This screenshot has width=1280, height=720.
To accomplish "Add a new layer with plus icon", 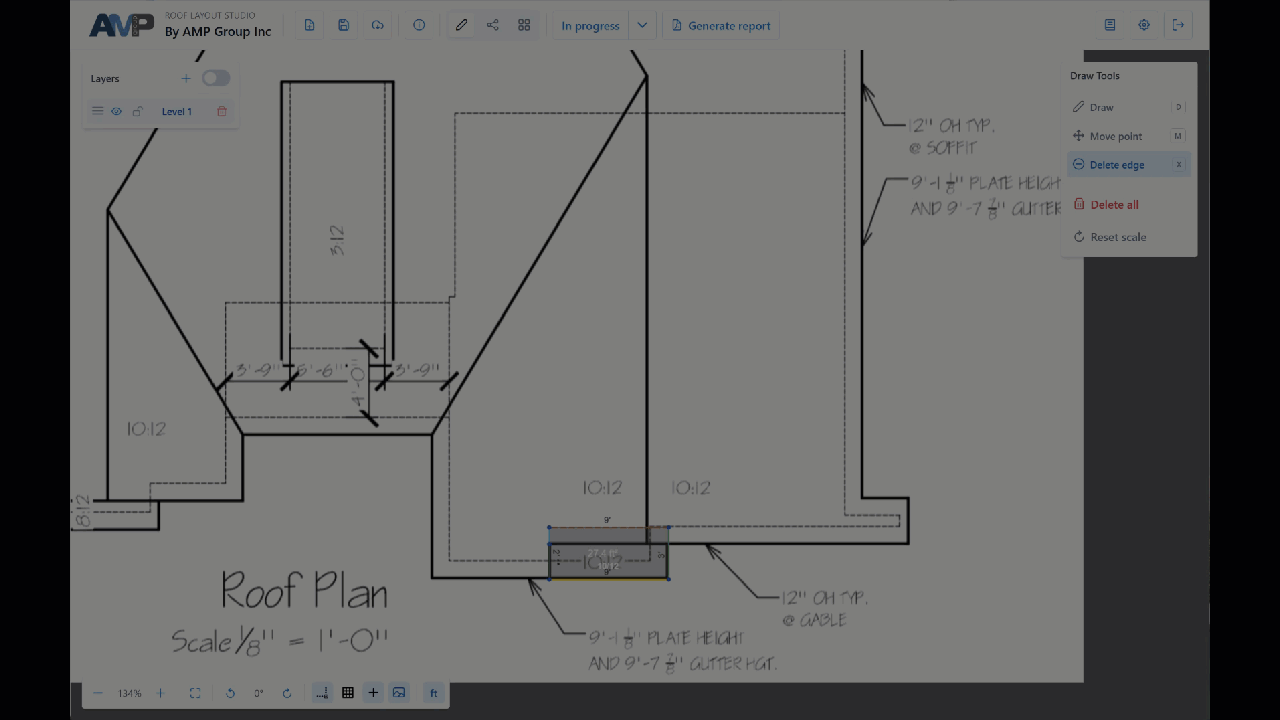I will 185,78.
